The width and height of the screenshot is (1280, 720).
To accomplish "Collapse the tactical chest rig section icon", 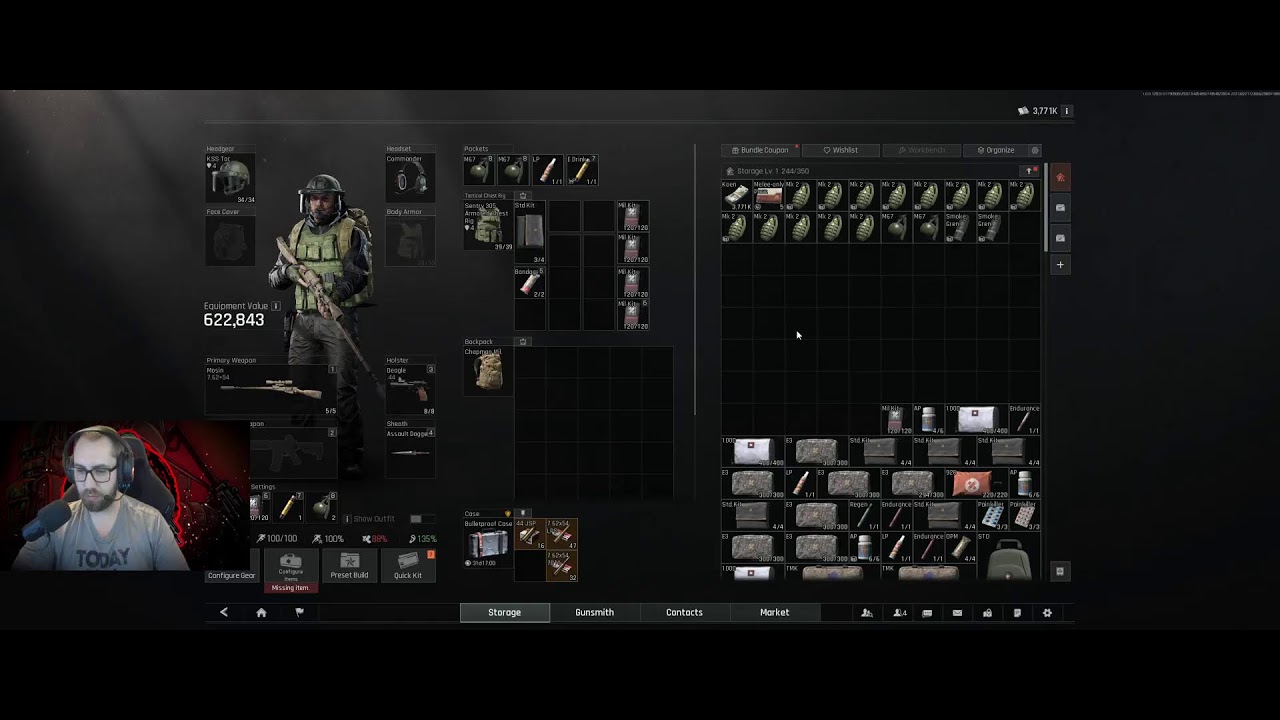I will click(523, 196).
